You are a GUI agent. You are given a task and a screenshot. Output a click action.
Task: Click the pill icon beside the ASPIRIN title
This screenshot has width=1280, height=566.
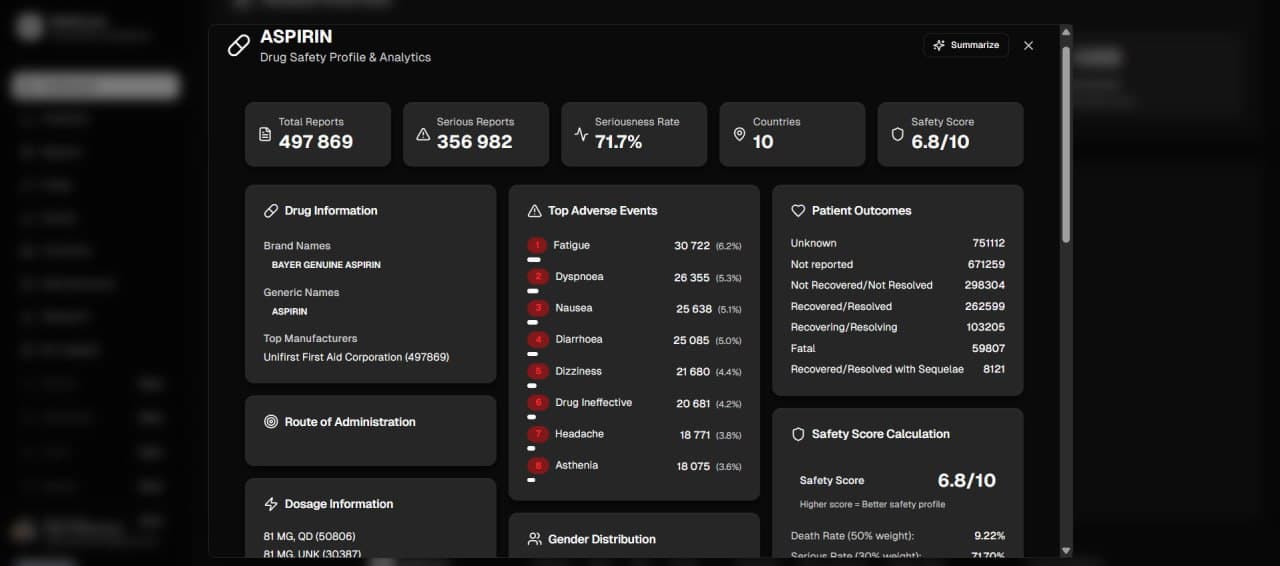pyautogui.click(x=239, y=45)
